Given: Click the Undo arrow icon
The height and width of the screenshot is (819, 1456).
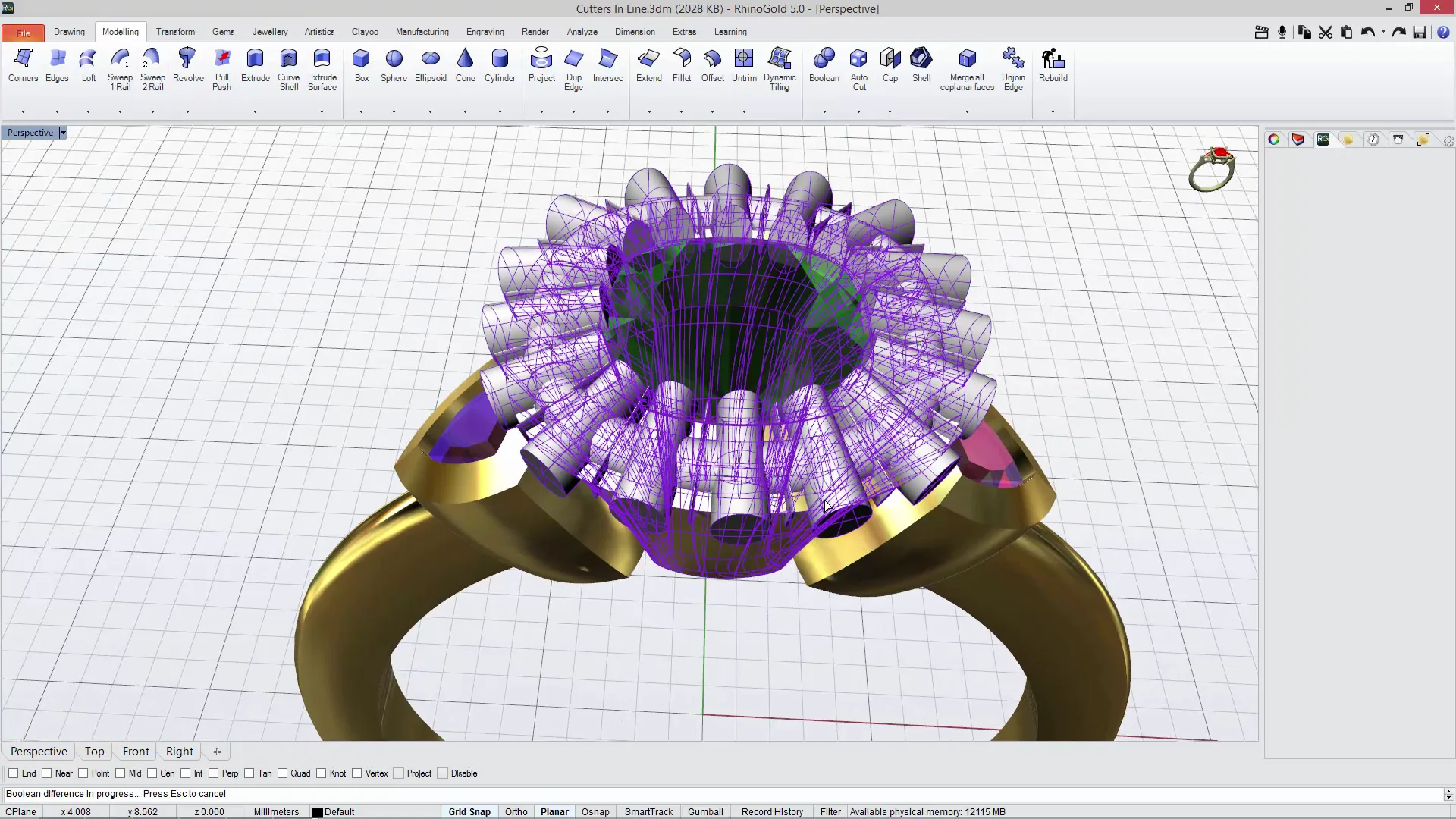Looking at the screenshot, I should pos(1368,32).
